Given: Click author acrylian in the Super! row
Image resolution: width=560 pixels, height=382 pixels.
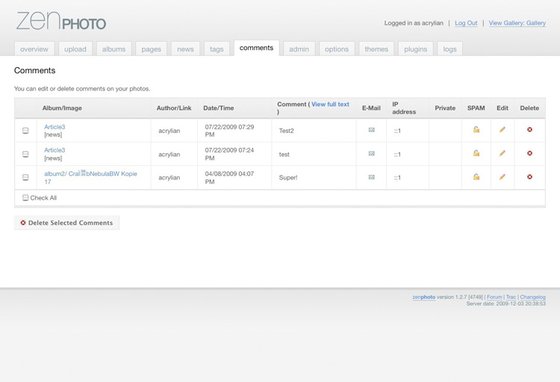Looking at the screenshot, I should pyautogui.click(x=169, y=177).
